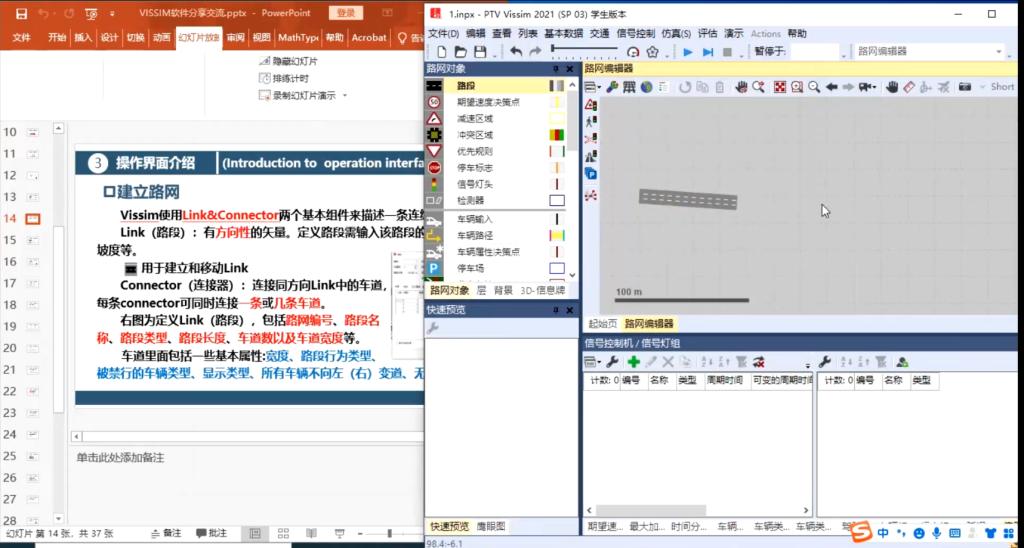Screen dimensions: 1024x548
Task: Open the 审阅 ribbon tab in PowerPoint
Action: point(236,38)
